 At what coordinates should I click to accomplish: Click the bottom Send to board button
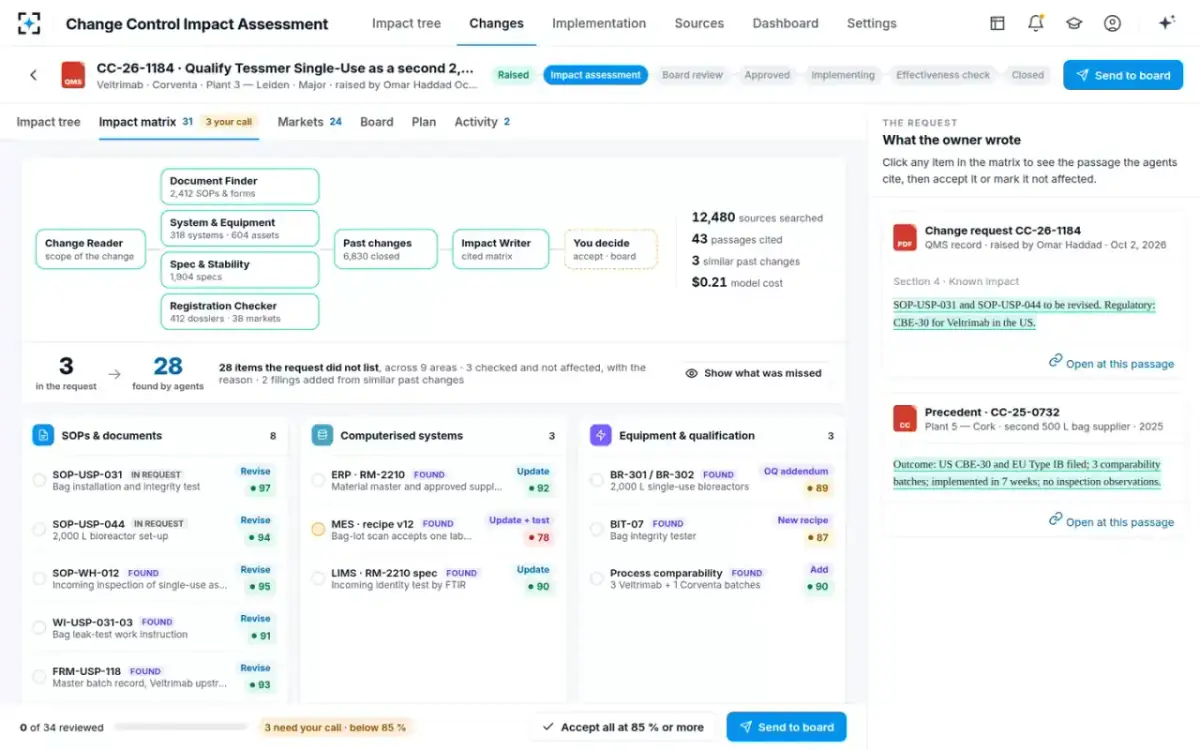(x=786, y=727)
